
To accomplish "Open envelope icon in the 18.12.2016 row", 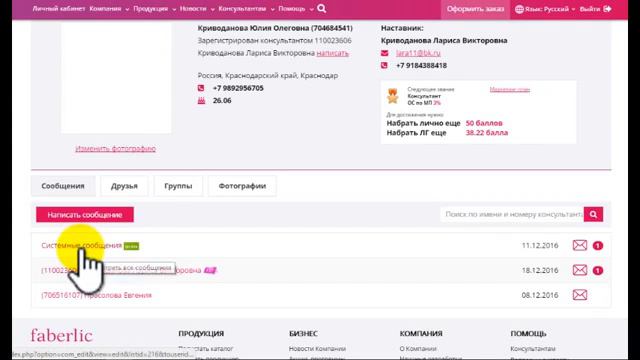I will 580,270.
